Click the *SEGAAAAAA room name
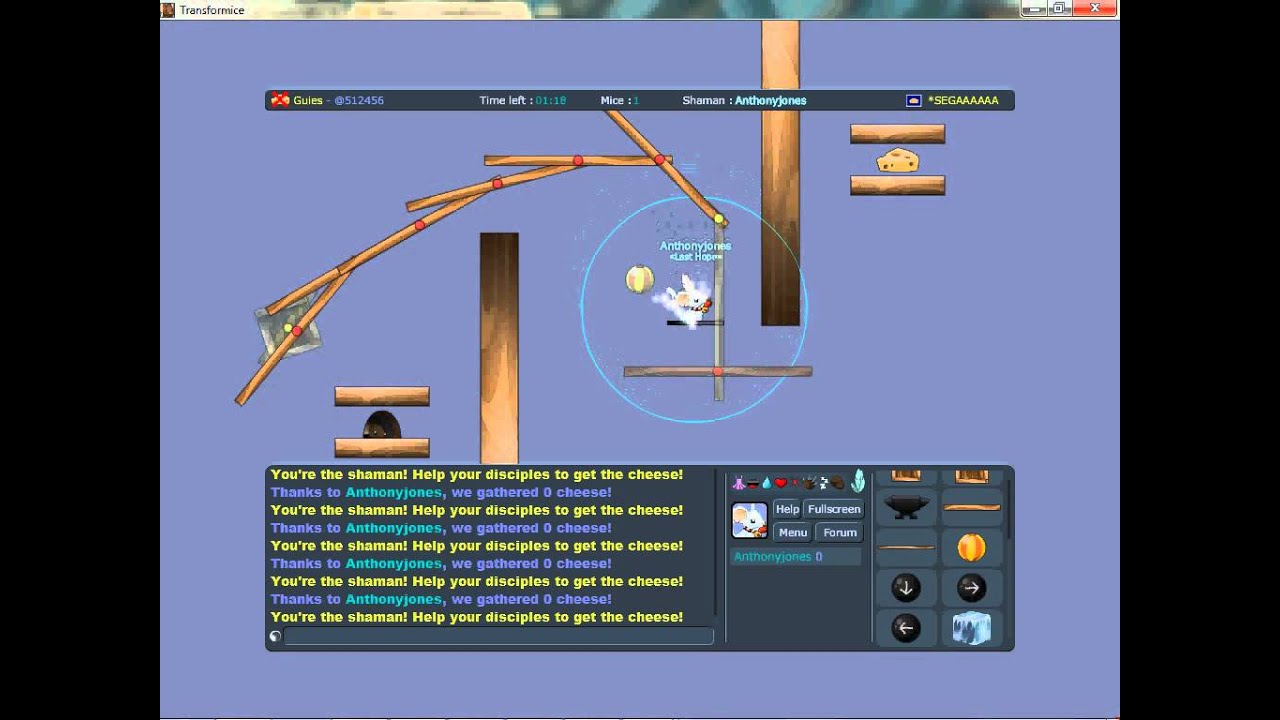The width and height of the screenshot is (1280, 720). [x=963, y=100]
